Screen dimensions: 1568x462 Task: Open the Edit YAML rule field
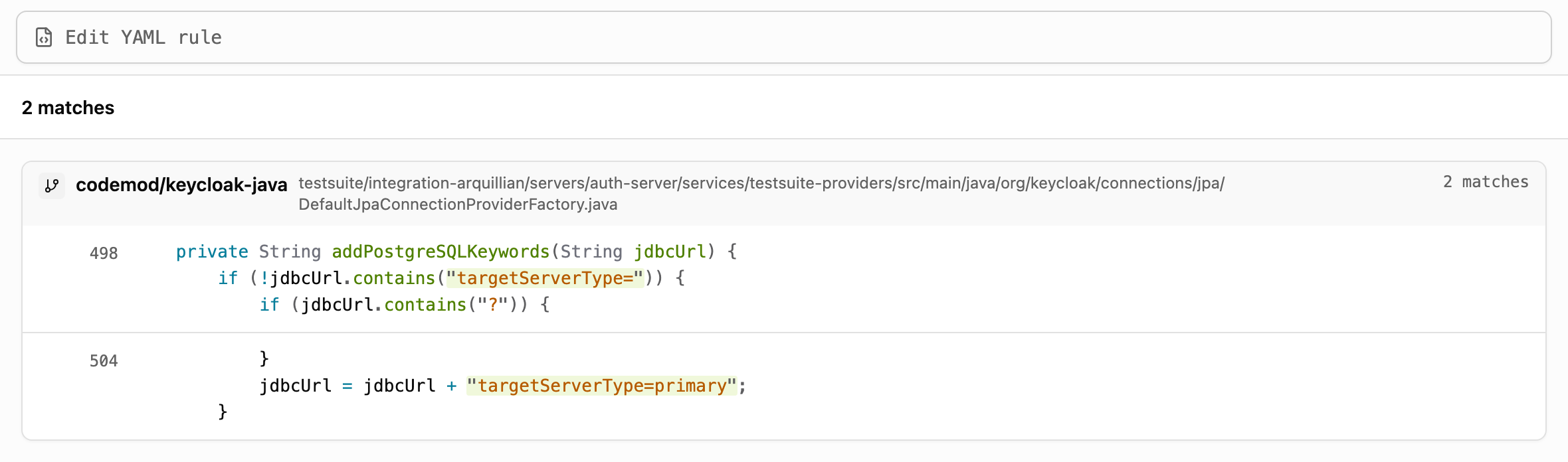(784, 37)
